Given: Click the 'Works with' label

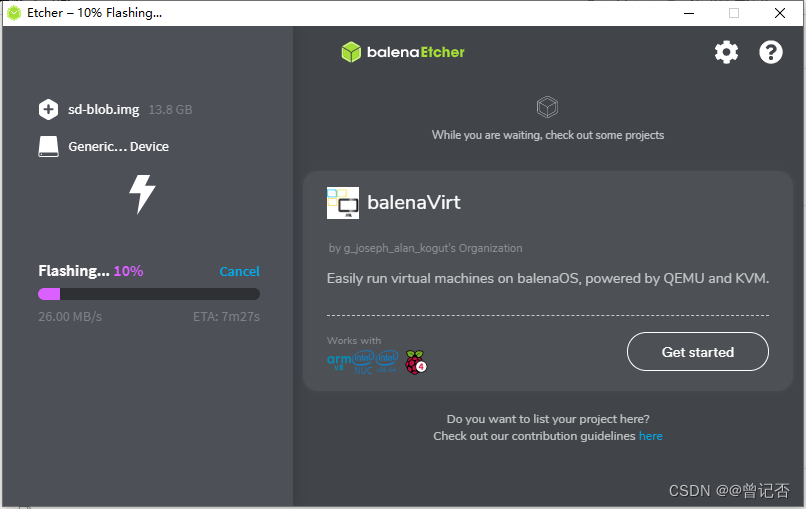Looking at the screenshot, I should pos(354,340).
